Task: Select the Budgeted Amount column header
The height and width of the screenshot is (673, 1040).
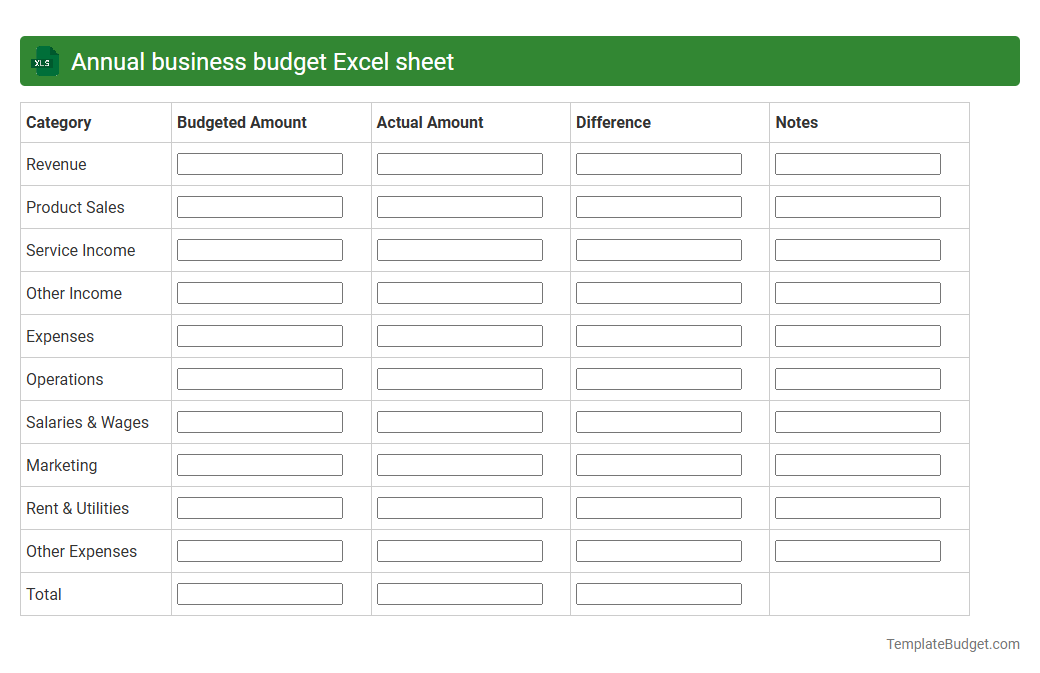Action: coord(241,122)
